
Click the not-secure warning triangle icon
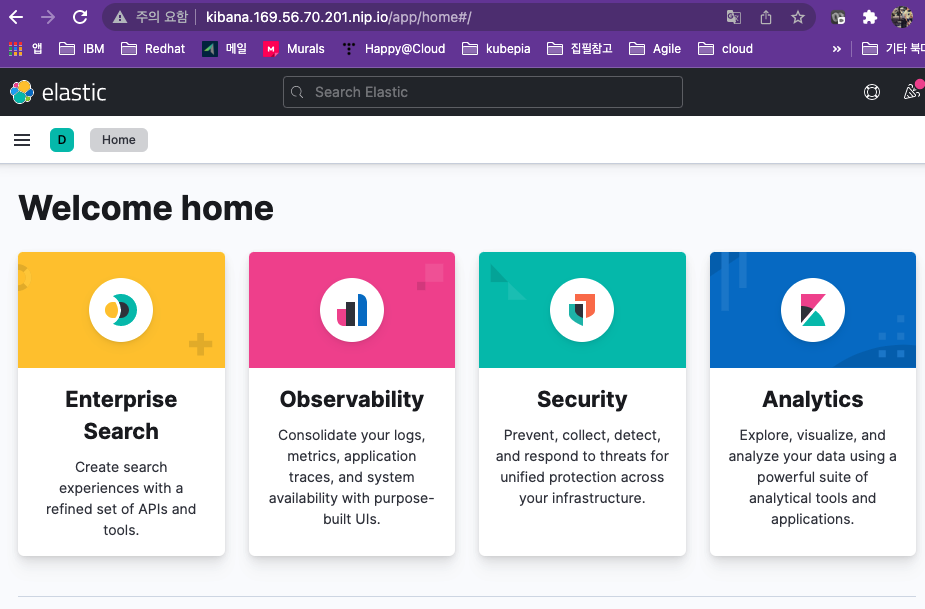click(120, 17)
